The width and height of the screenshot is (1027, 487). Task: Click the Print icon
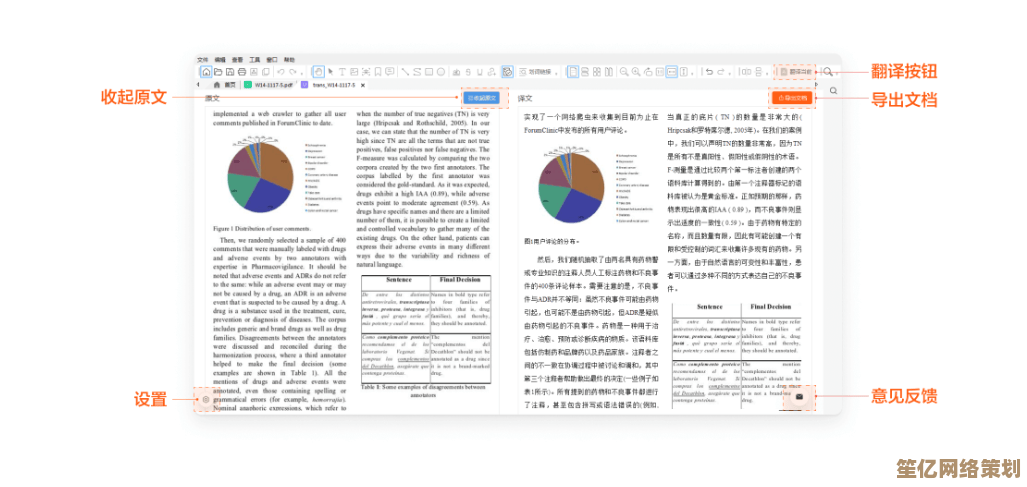[x=241, y=72]
